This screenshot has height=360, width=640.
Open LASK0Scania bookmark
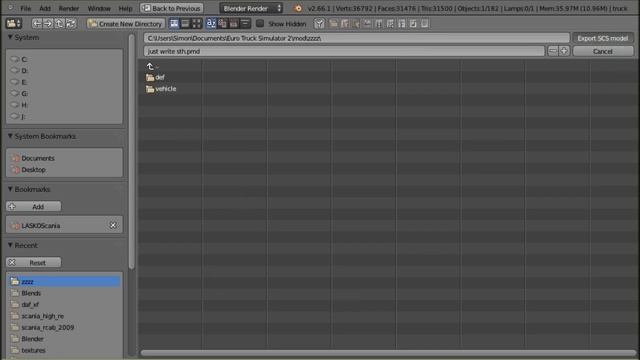(x=57, y=225)
